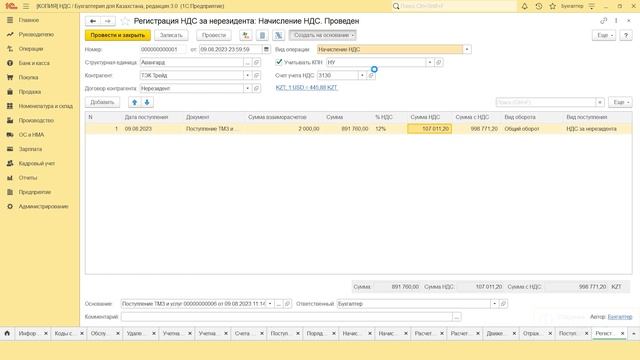640x360 pixels.
Task: Open Еще menu above the table
Action: click(620, 102)
